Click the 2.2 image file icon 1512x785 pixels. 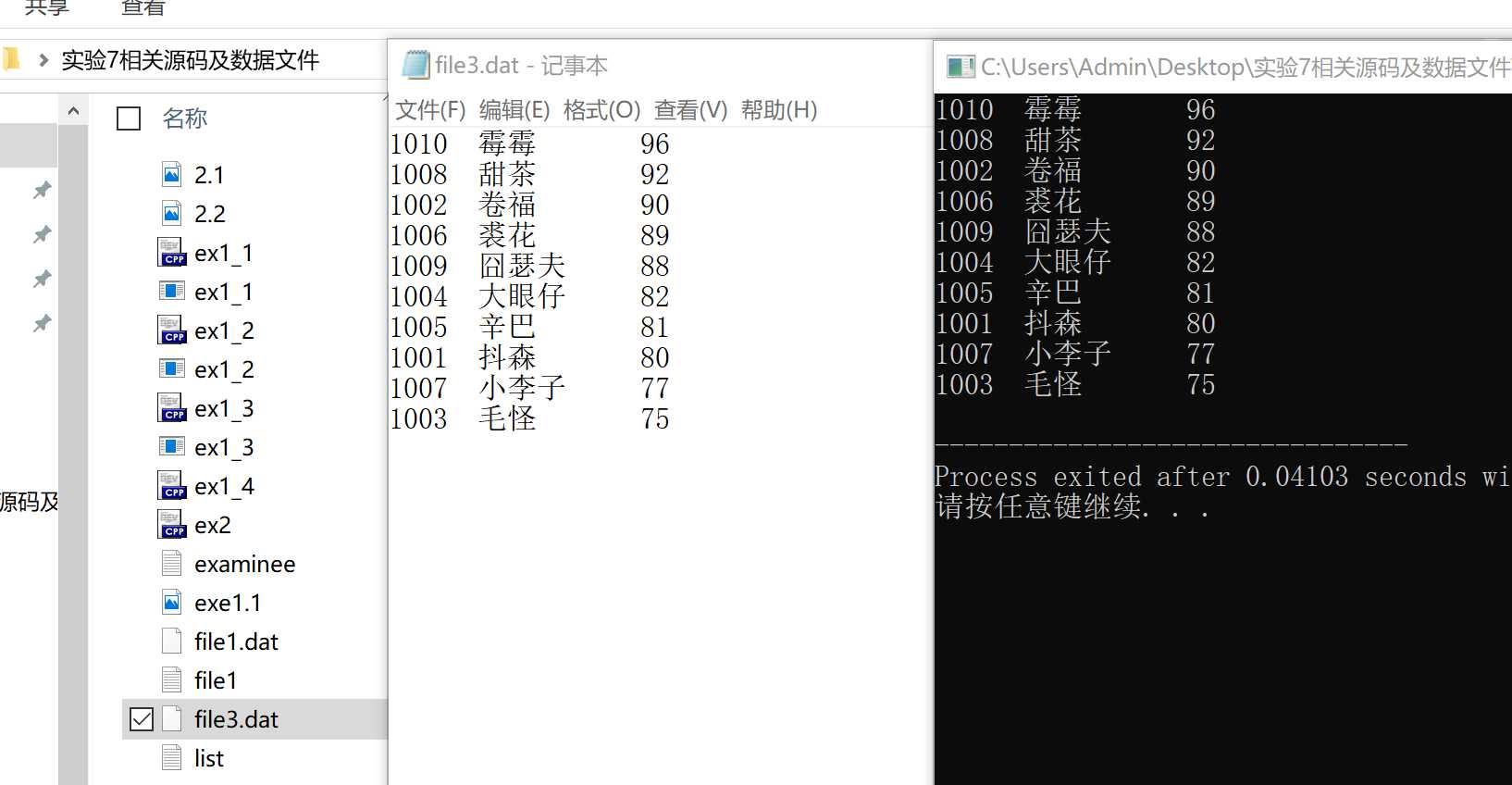172,213
